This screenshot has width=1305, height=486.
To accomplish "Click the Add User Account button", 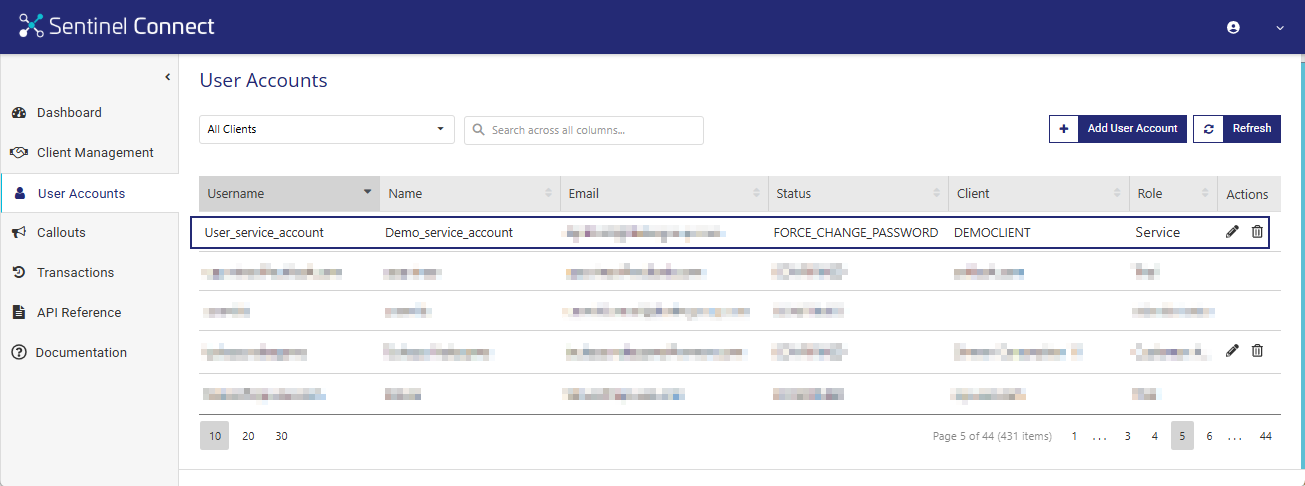I will click(1118, 129).
